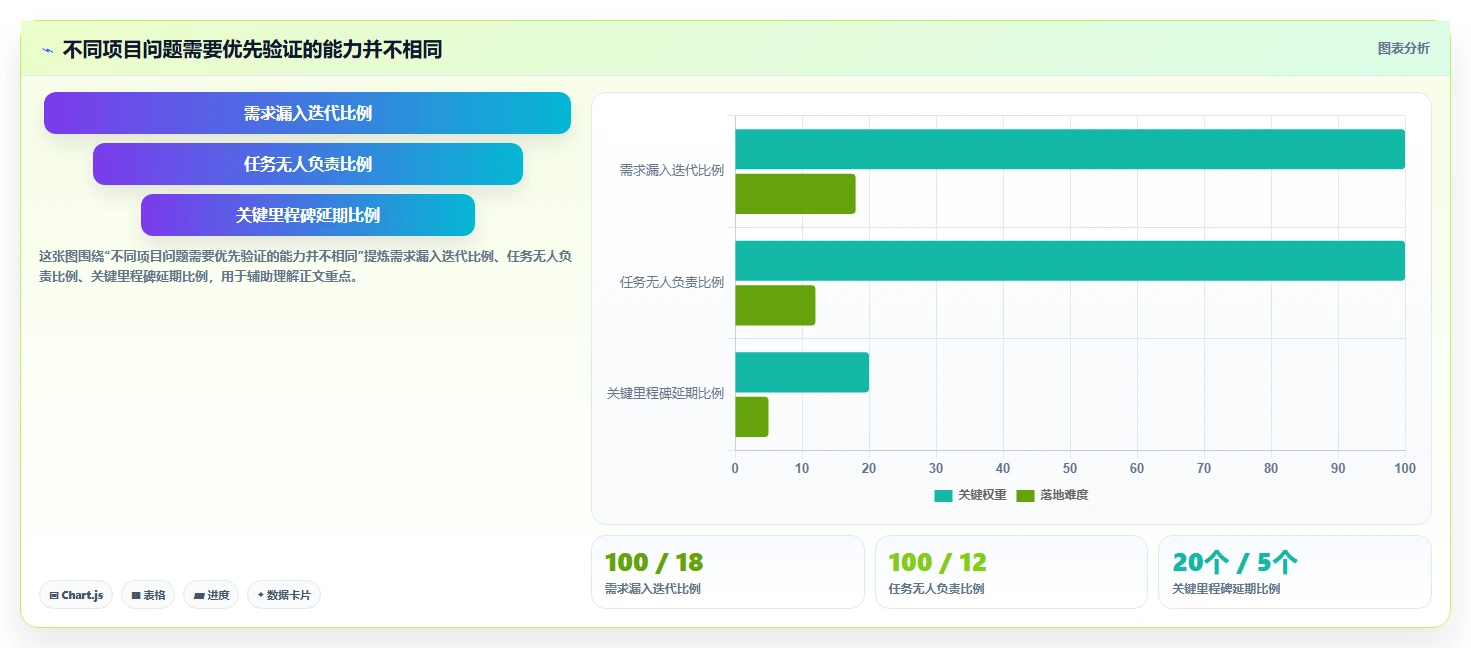Click the teal 任务无人负责比例 bar

pos(1070,260)
